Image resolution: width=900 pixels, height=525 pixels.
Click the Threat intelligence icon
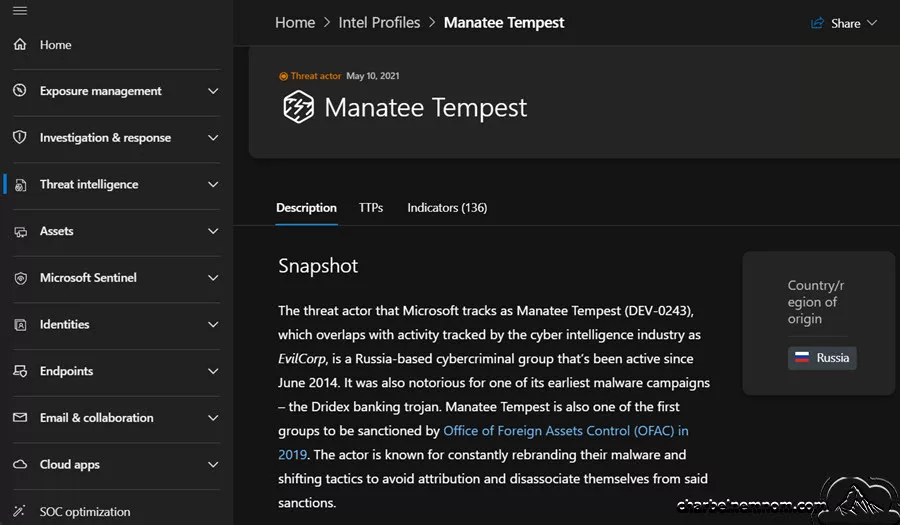(20, 184)
